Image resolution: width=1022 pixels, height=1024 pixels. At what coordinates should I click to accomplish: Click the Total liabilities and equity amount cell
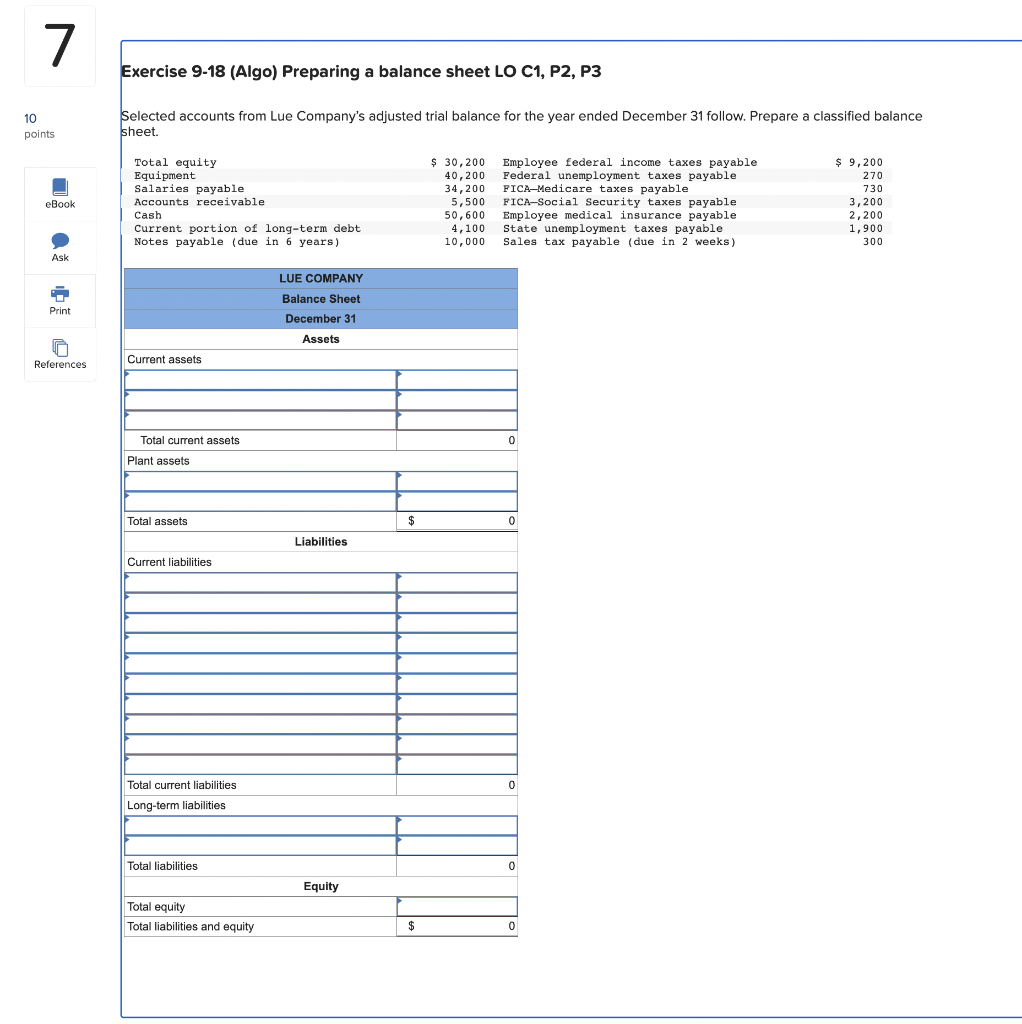click(x=456, y=926)
